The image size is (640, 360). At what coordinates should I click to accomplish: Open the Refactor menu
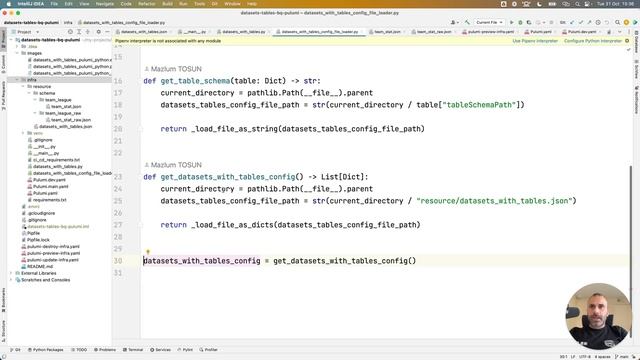click(147, 4)
